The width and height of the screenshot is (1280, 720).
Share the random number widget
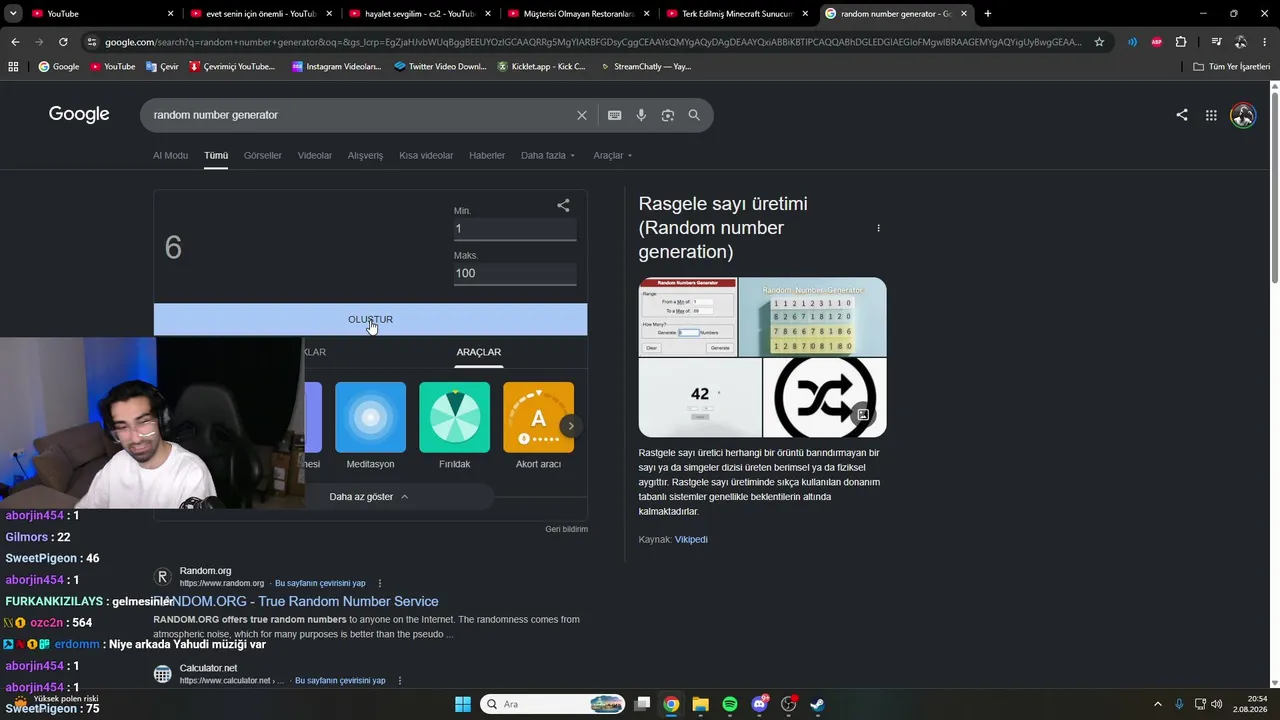(x=563, y=205)
